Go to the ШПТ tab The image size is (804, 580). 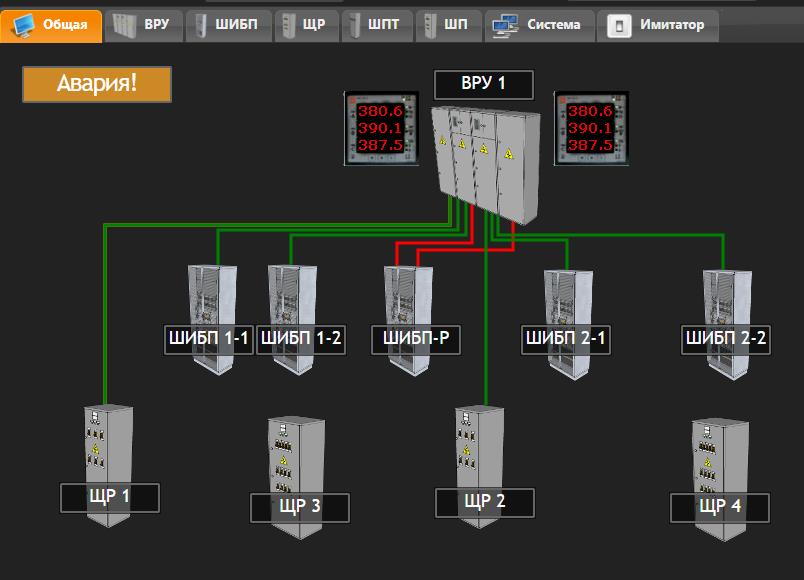coord(379,25)
